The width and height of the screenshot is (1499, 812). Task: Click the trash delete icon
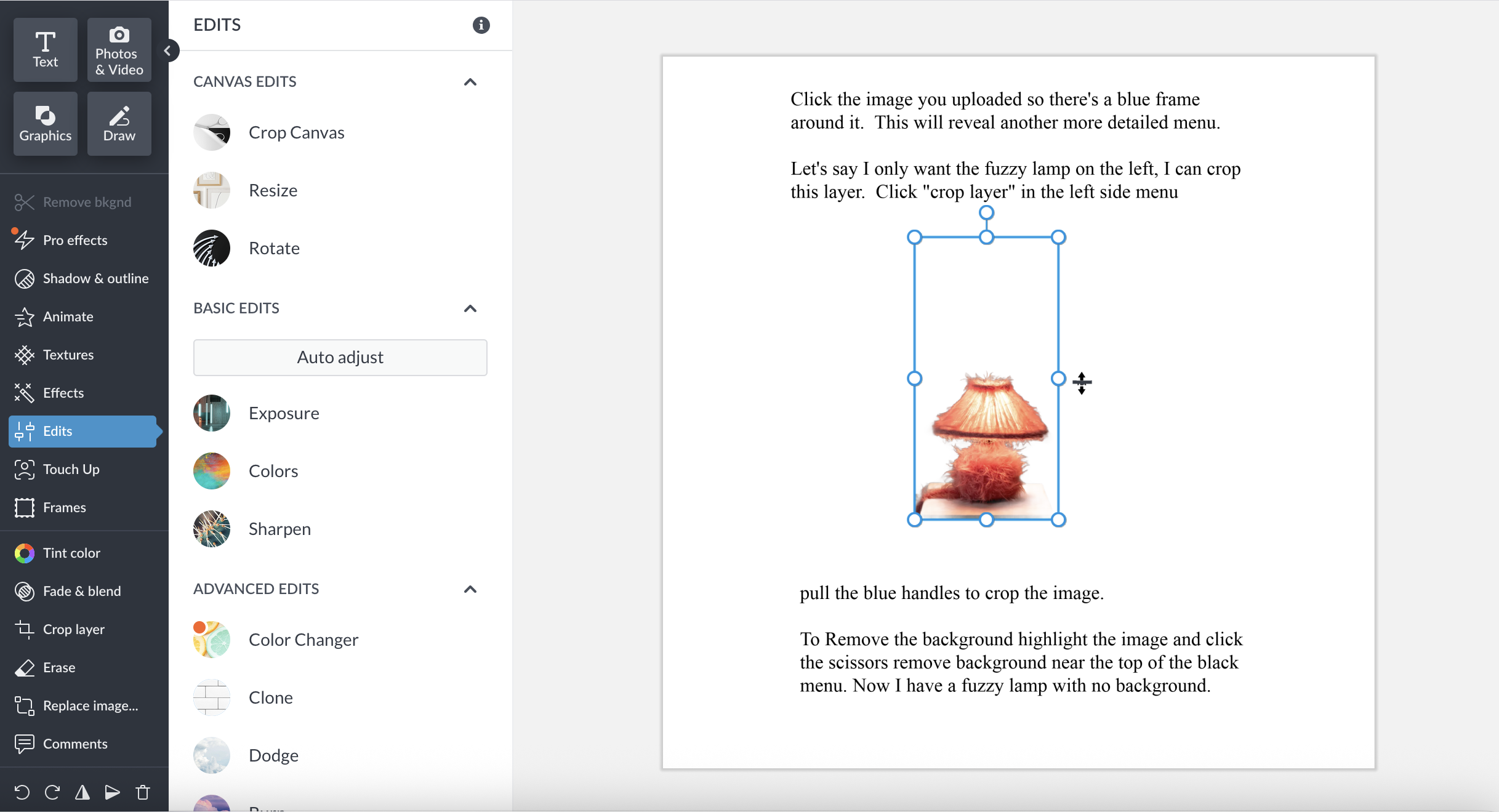click(143, 792)
